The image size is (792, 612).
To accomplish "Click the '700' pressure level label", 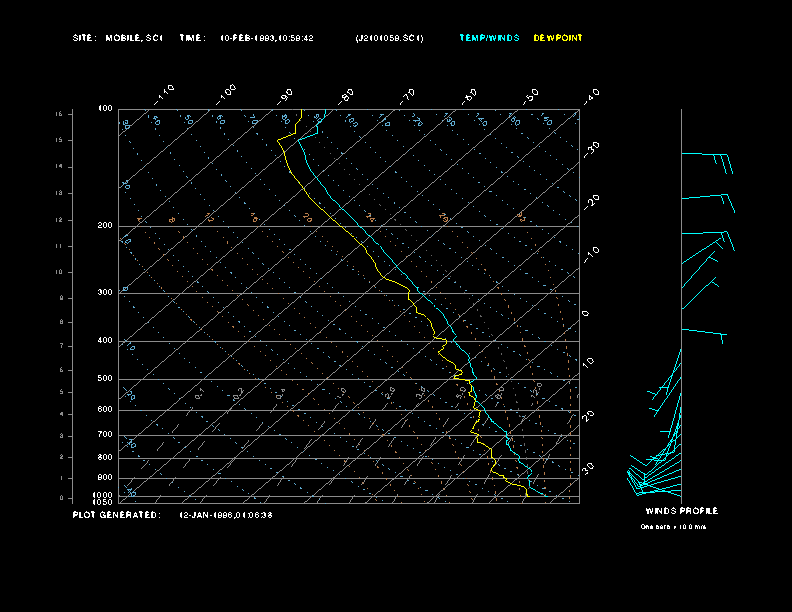I will 105,434.
